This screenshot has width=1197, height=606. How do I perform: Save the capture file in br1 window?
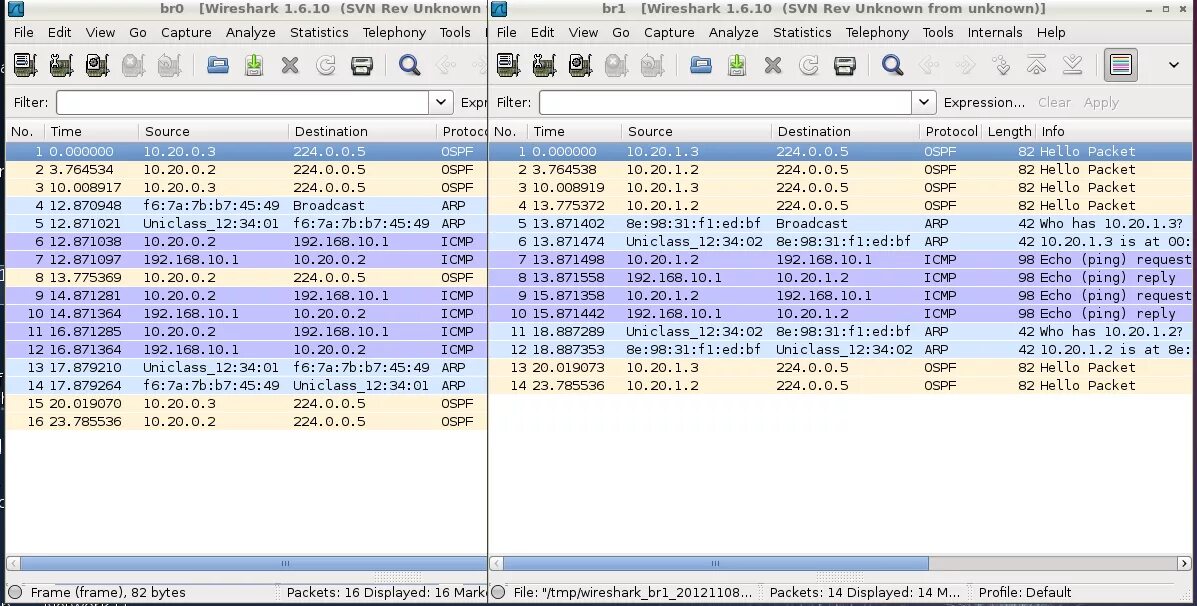737,66
